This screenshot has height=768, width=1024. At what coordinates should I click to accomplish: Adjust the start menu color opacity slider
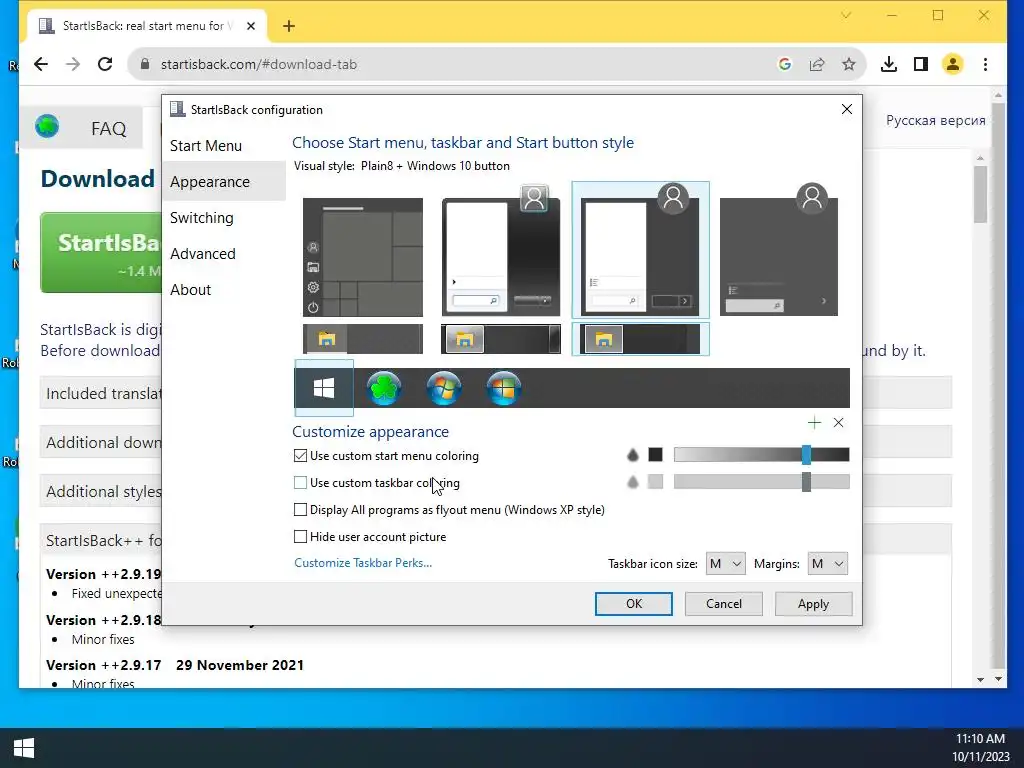coord(761,455)
